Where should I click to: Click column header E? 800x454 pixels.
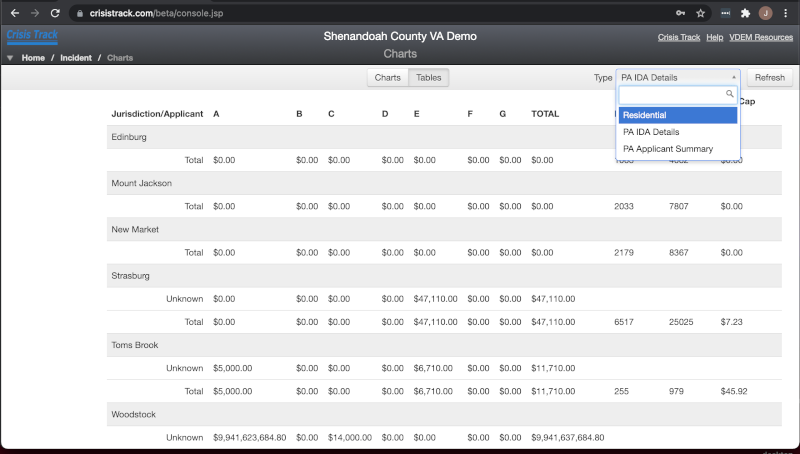(416, 114)
